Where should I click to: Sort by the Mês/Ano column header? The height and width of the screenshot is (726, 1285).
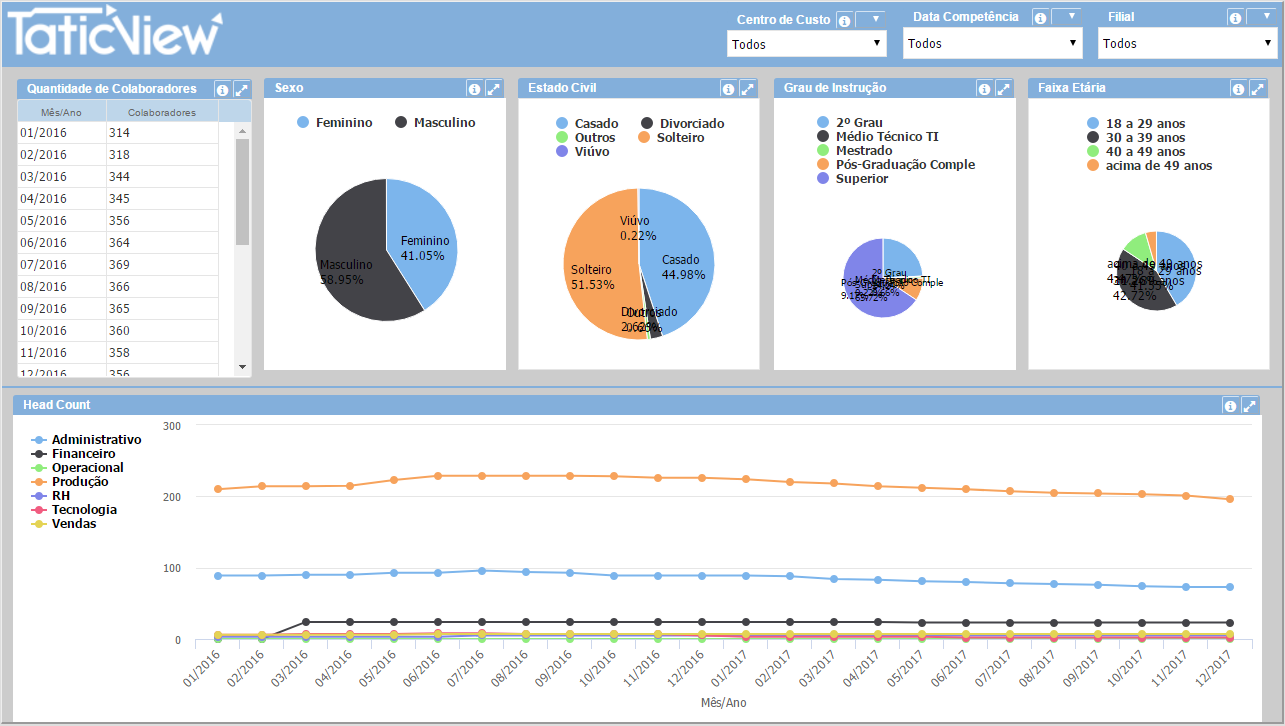click(x=62, y=112)
